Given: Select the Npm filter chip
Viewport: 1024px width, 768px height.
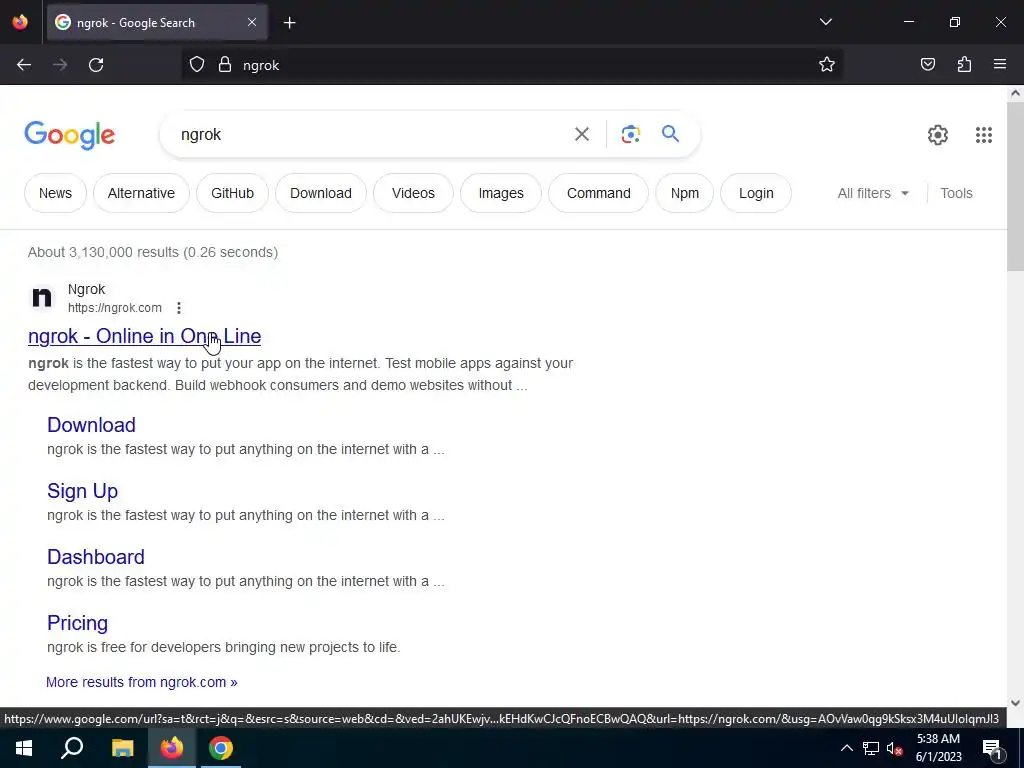Looking at the screenshot, I should tap(684, 193).
